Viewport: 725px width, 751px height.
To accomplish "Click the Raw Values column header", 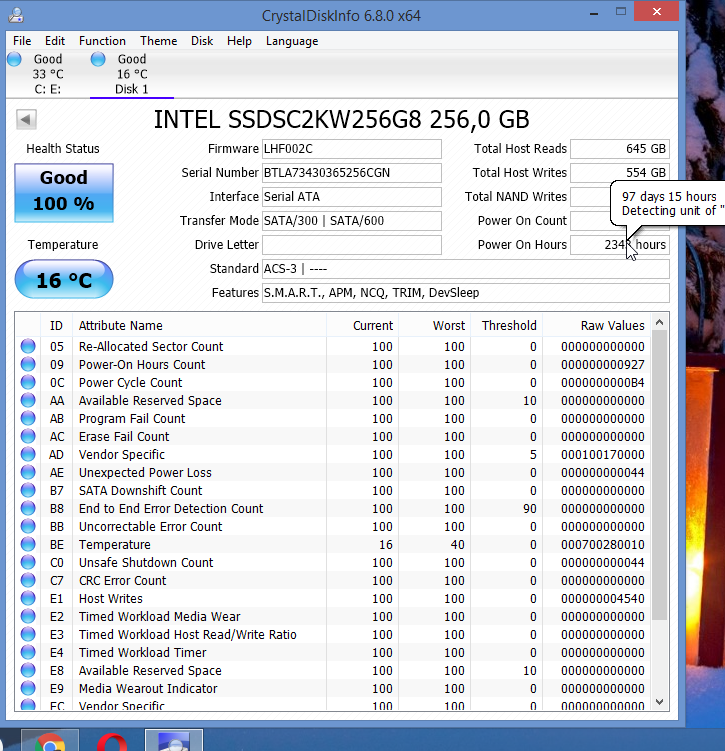I will pyautogui.click(x=612, y=326).
